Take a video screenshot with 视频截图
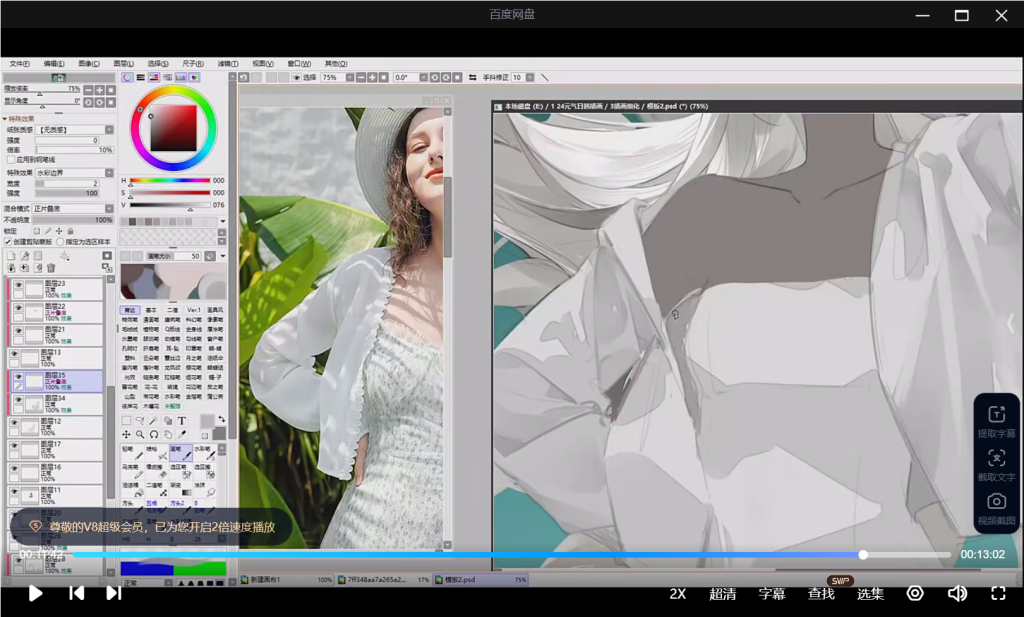The image size is (1024, 617). point(996,502)
